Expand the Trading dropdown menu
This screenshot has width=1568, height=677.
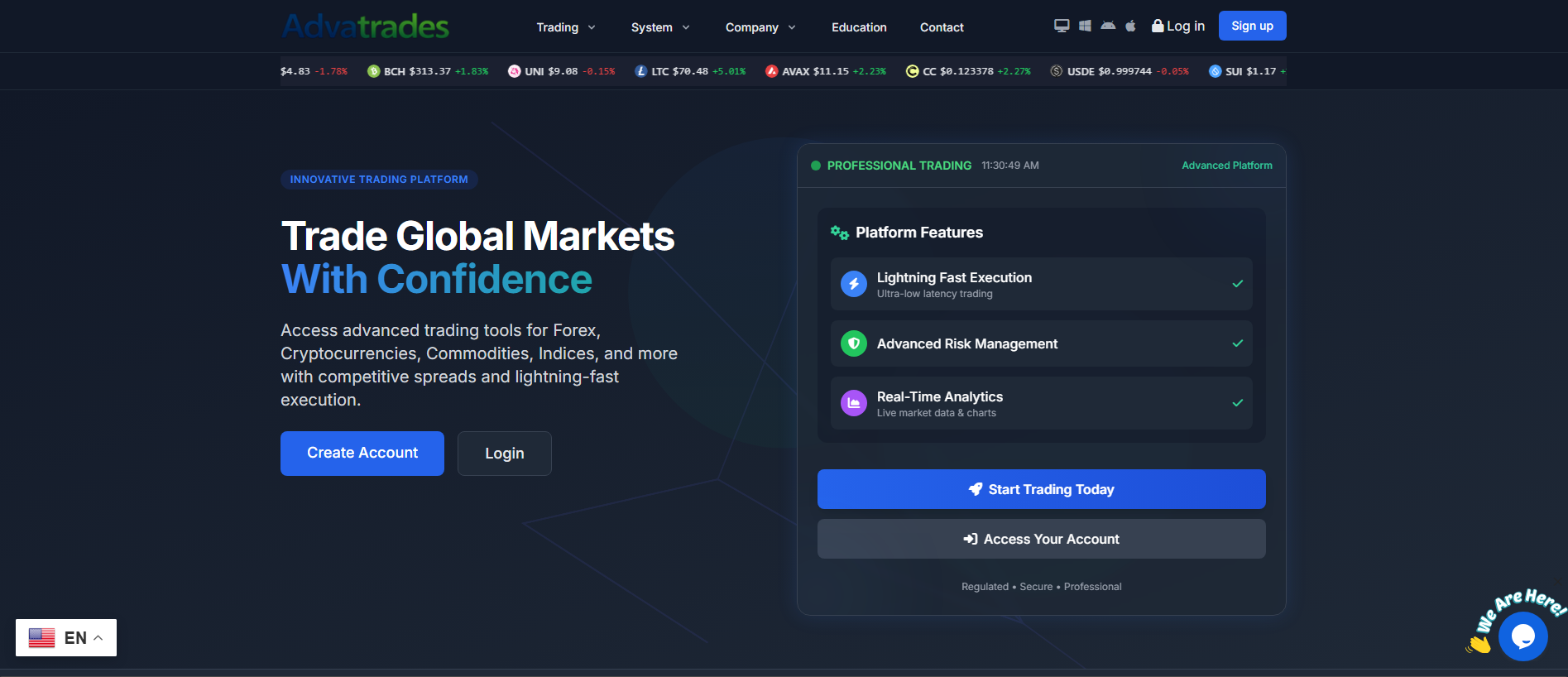566,27
